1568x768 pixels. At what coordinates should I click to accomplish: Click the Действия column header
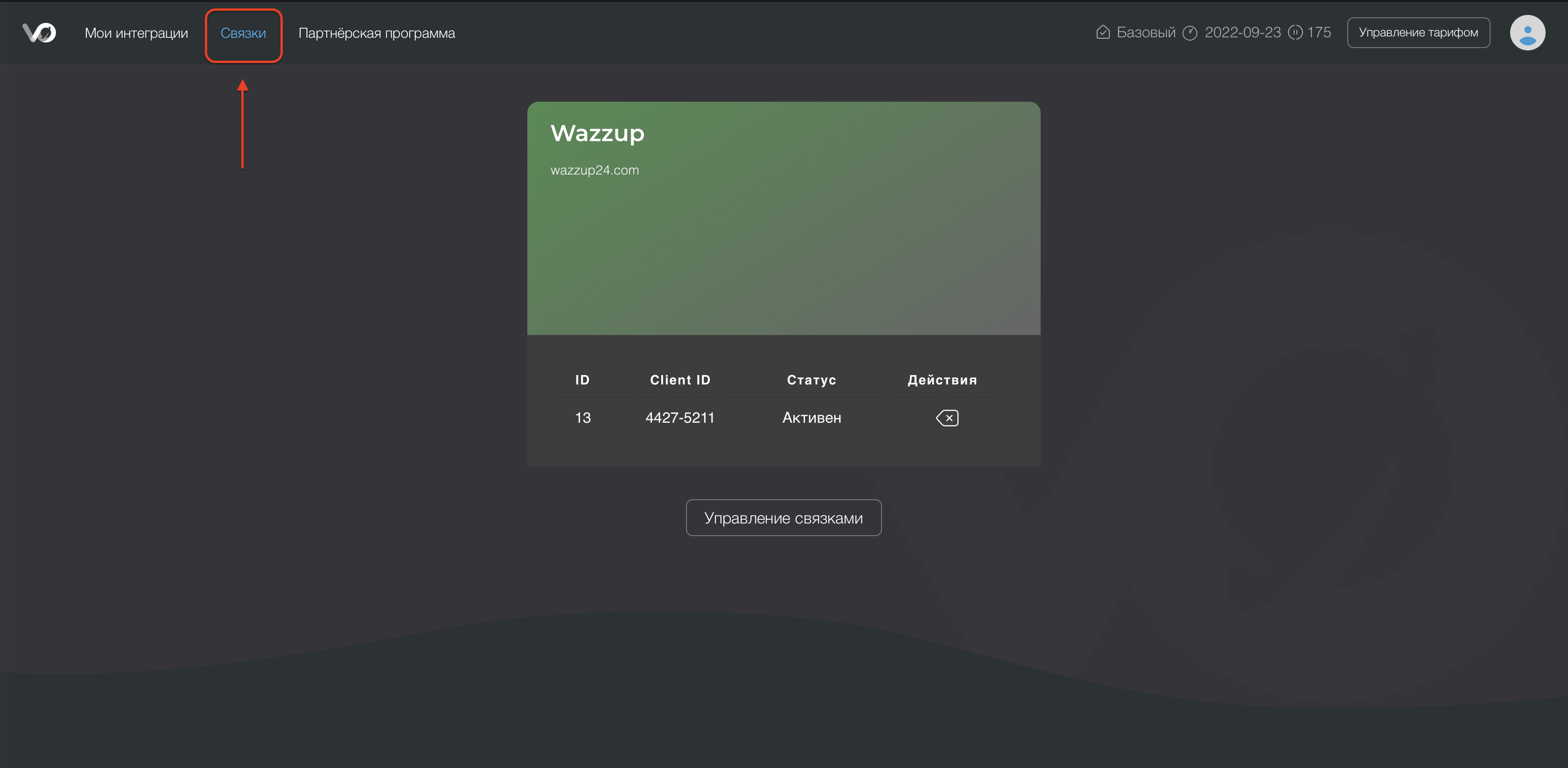pos(942,380)
